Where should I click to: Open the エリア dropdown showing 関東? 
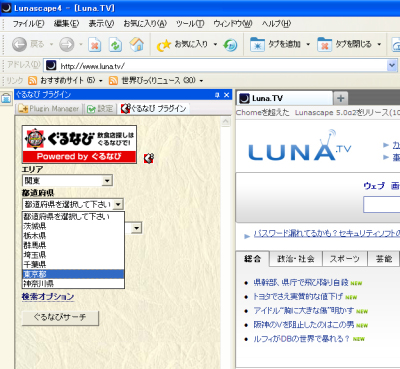pyautogui.click(x=67, y=181)
